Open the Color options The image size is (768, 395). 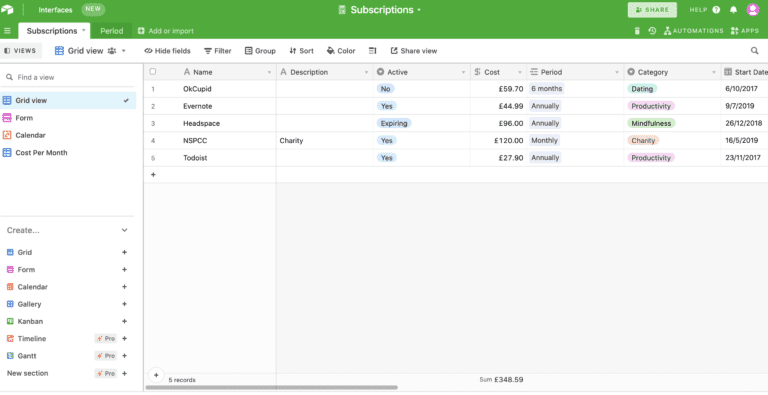[341, 50]
